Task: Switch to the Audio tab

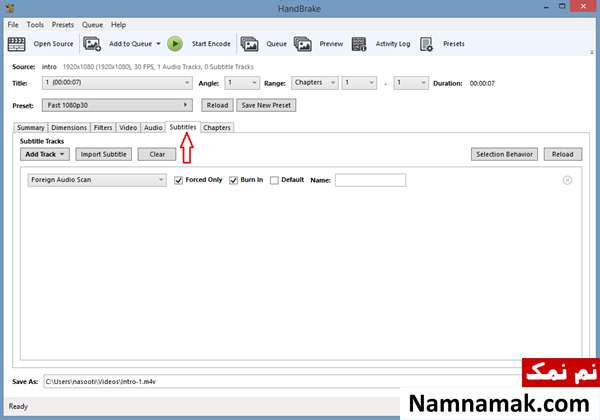Action: pos(153,128)
